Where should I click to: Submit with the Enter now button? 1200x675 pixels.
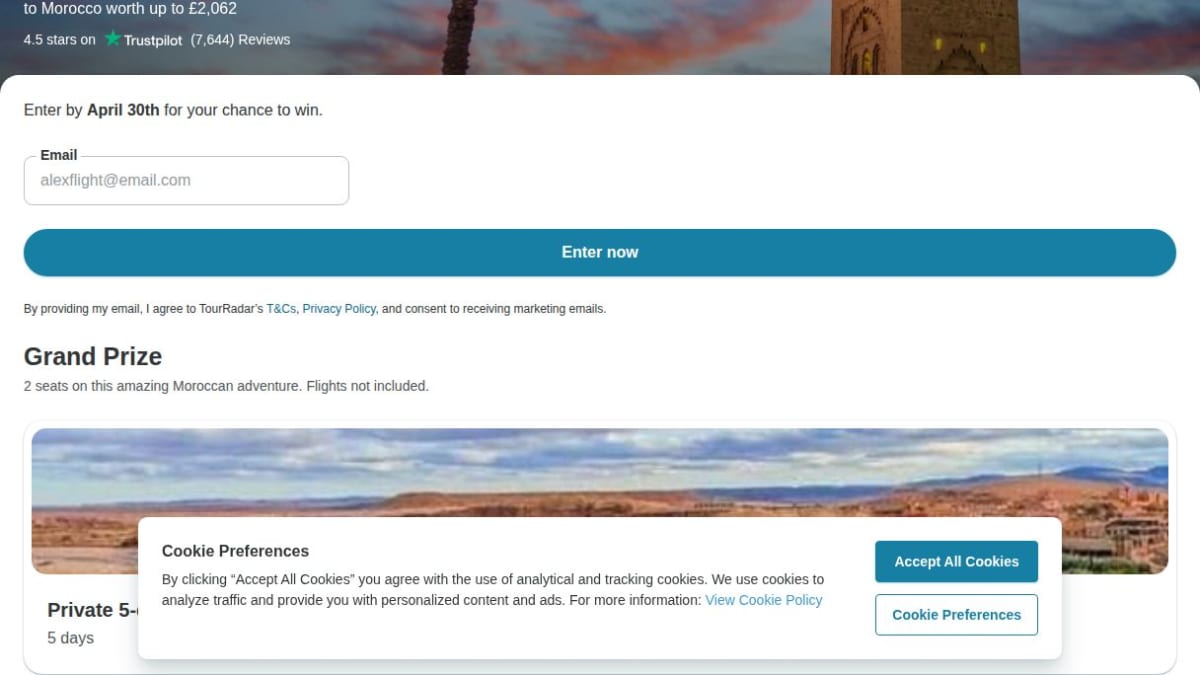[600, 252]
